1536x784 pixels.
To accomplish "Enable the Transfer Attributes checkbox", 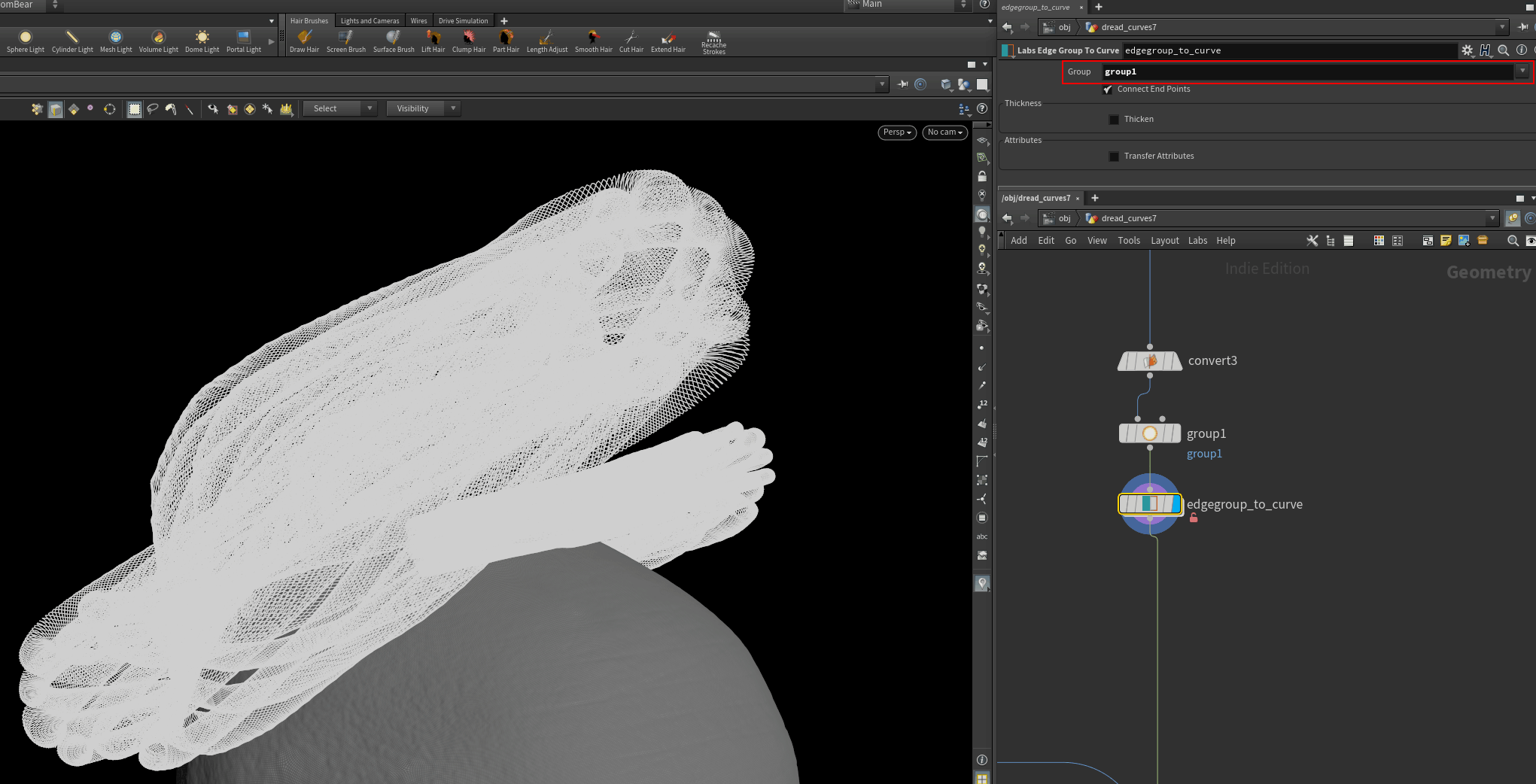I will (x=1114, y=156).
